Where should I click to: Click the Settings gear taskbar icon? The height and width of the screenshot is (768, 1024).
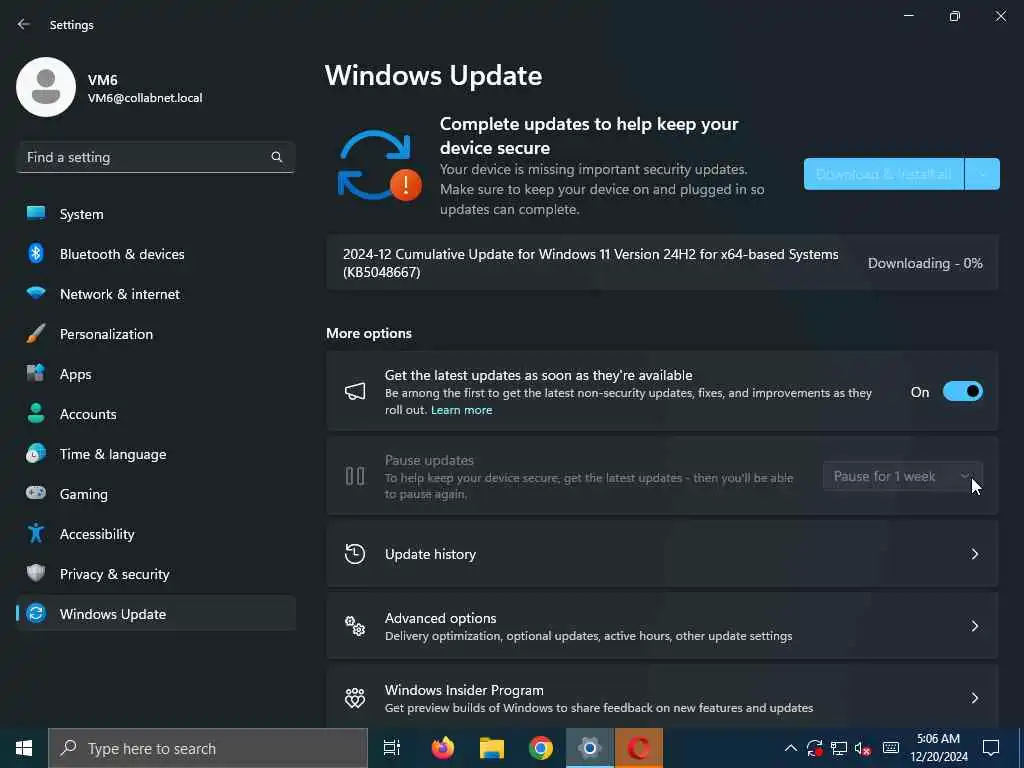[x=590, y=748]
